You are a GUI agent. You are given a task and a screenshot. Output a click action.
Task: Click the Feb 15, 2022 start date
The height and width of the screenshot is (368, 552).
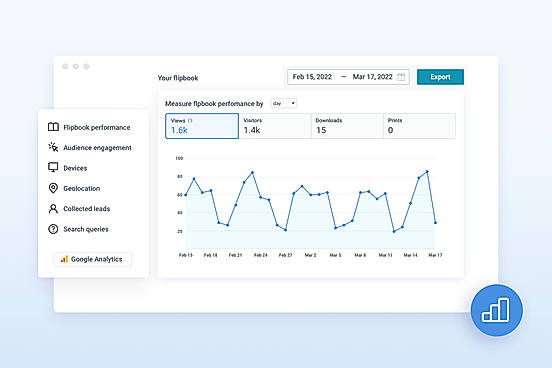[312, 77]
